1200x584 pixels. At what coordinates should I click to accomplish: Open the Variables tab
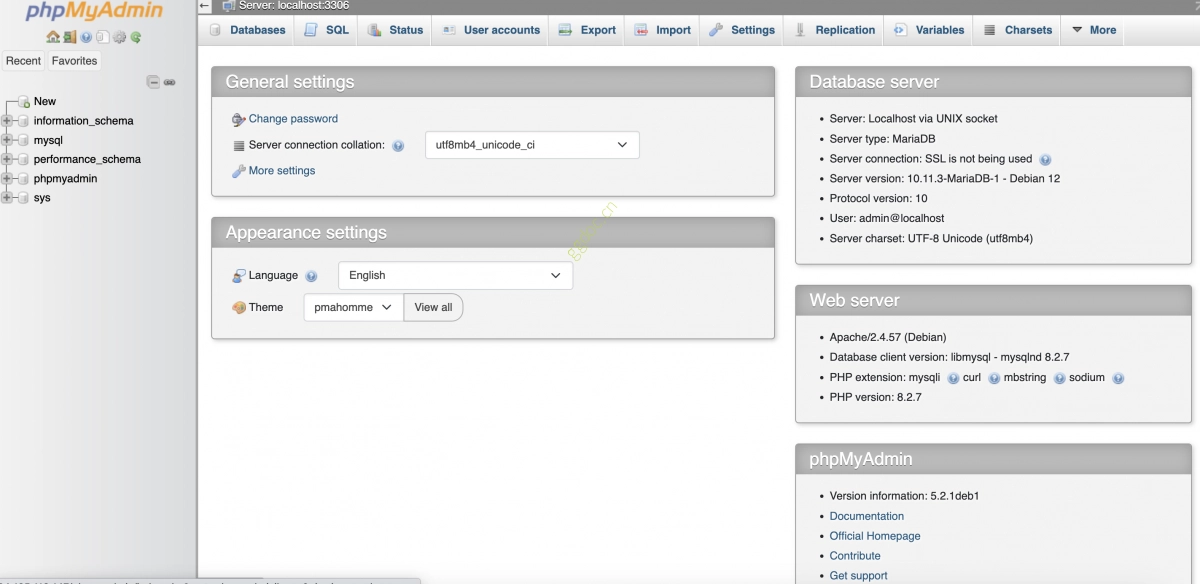point(929,30)
